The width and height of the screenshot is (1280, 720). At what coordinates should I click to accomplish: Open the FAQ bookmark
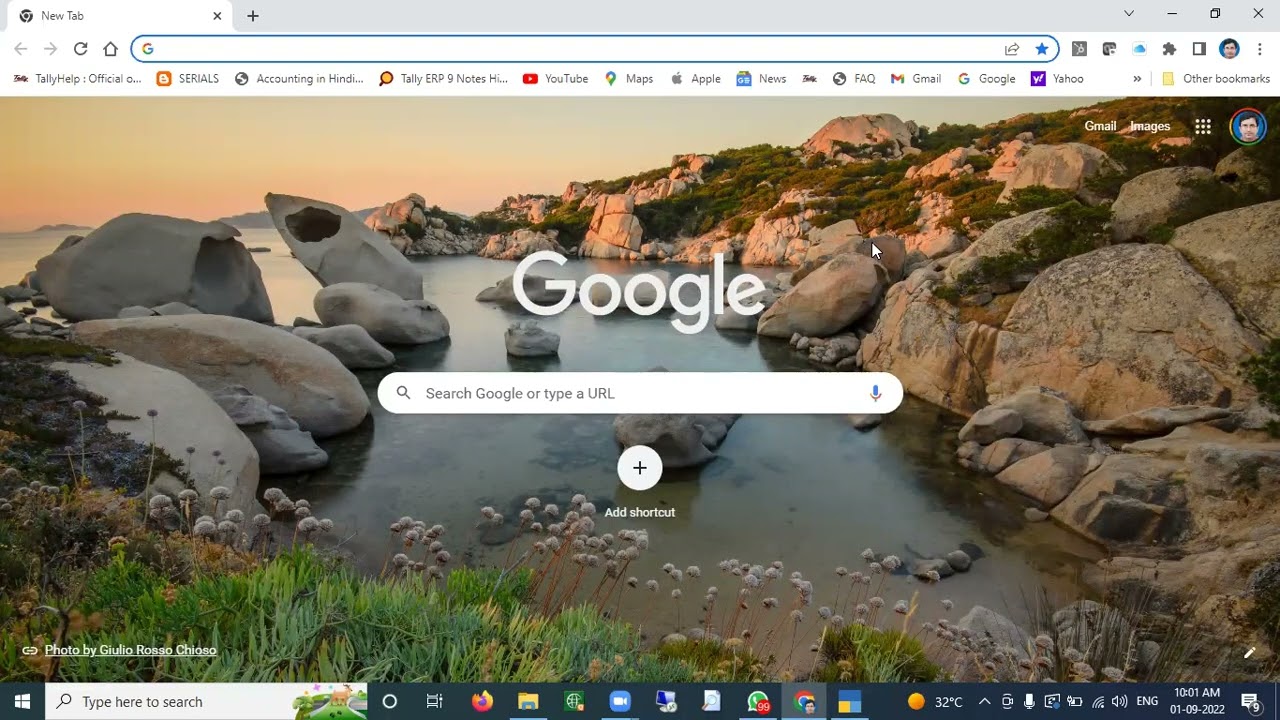click(854, 79)
